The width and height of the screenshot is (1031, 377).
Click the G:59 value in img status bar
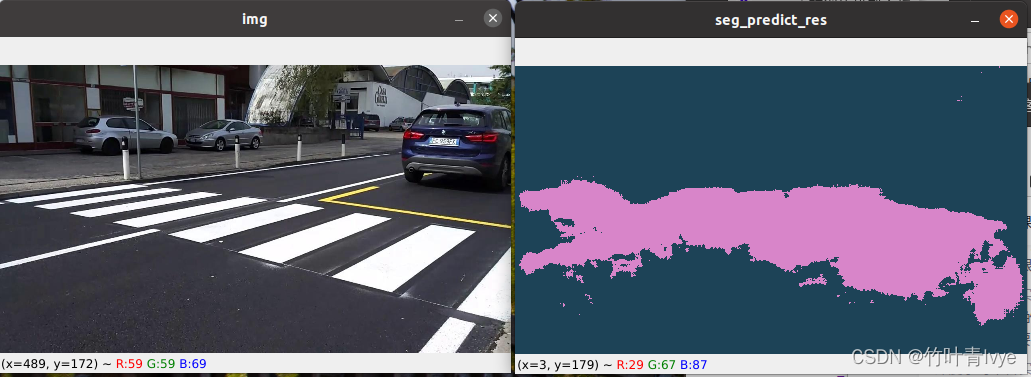(161, 363)
